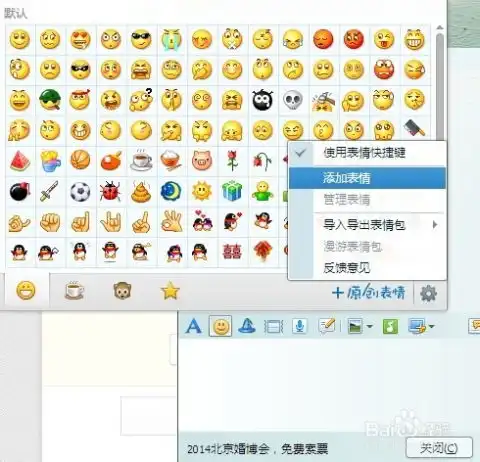Viewport: 480px width, 462px height.
Task: Select the basketball emoji
Action: tap(80, 160)
